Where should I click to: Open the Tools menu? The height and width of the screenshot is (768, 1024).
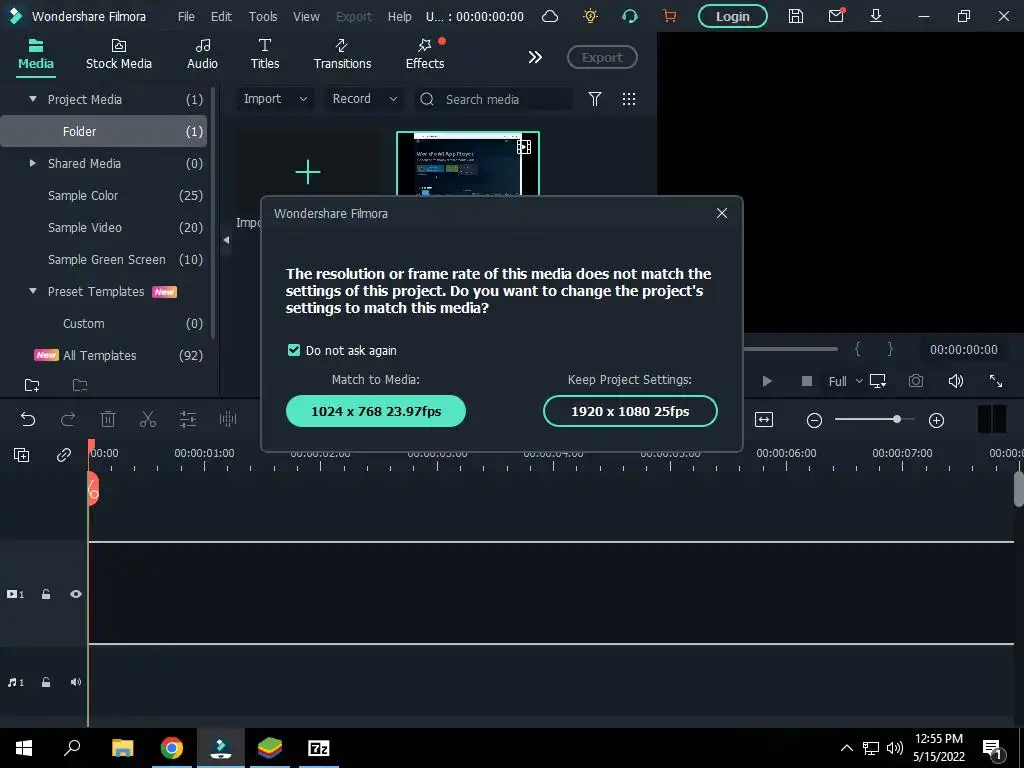pos(263,16)
